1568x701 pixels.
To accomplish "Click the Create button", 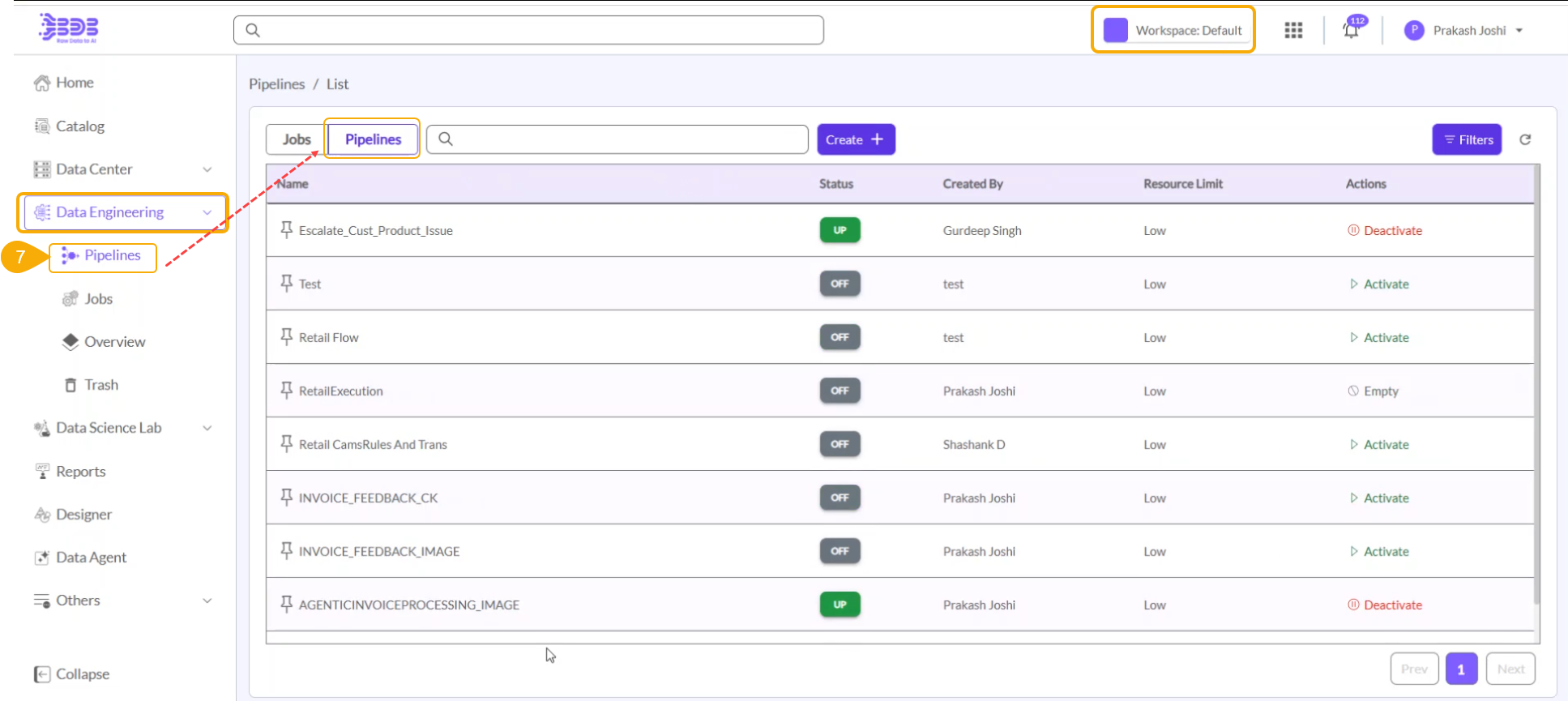I will pyautogui.click(x=855, y=139).
